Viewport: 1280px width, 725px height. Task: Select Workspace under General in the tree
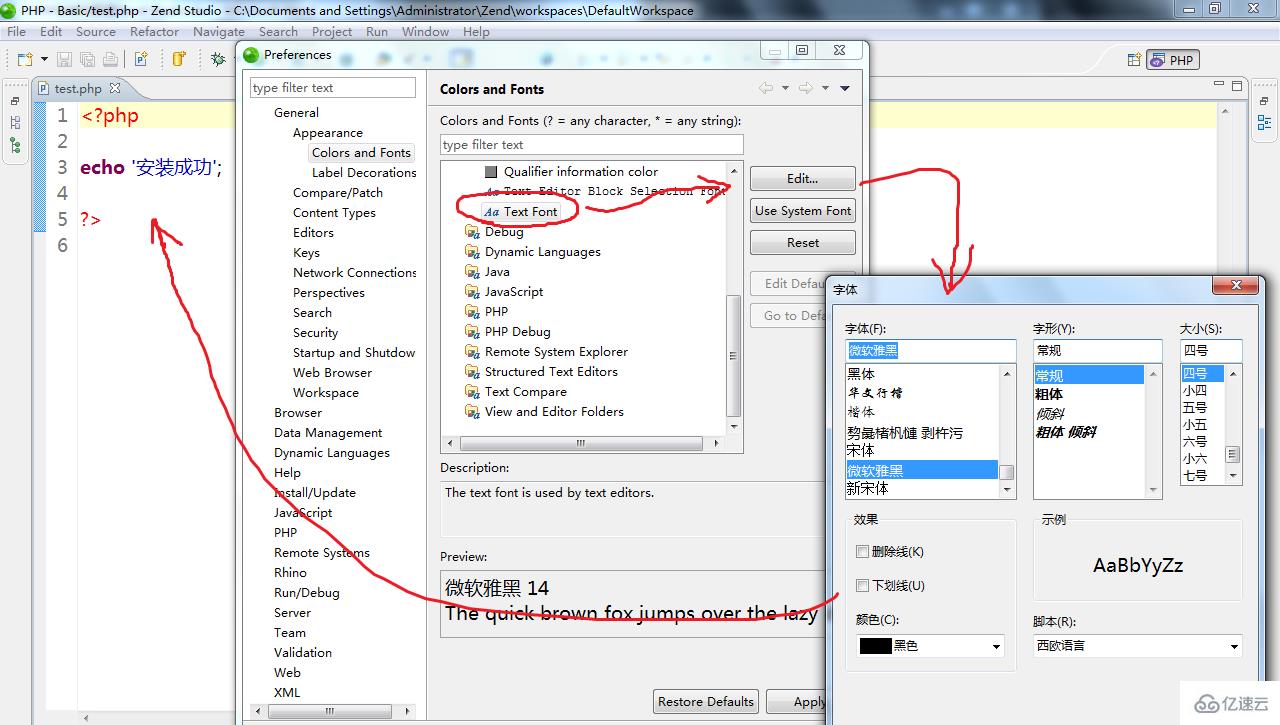(x=325, y=392)
